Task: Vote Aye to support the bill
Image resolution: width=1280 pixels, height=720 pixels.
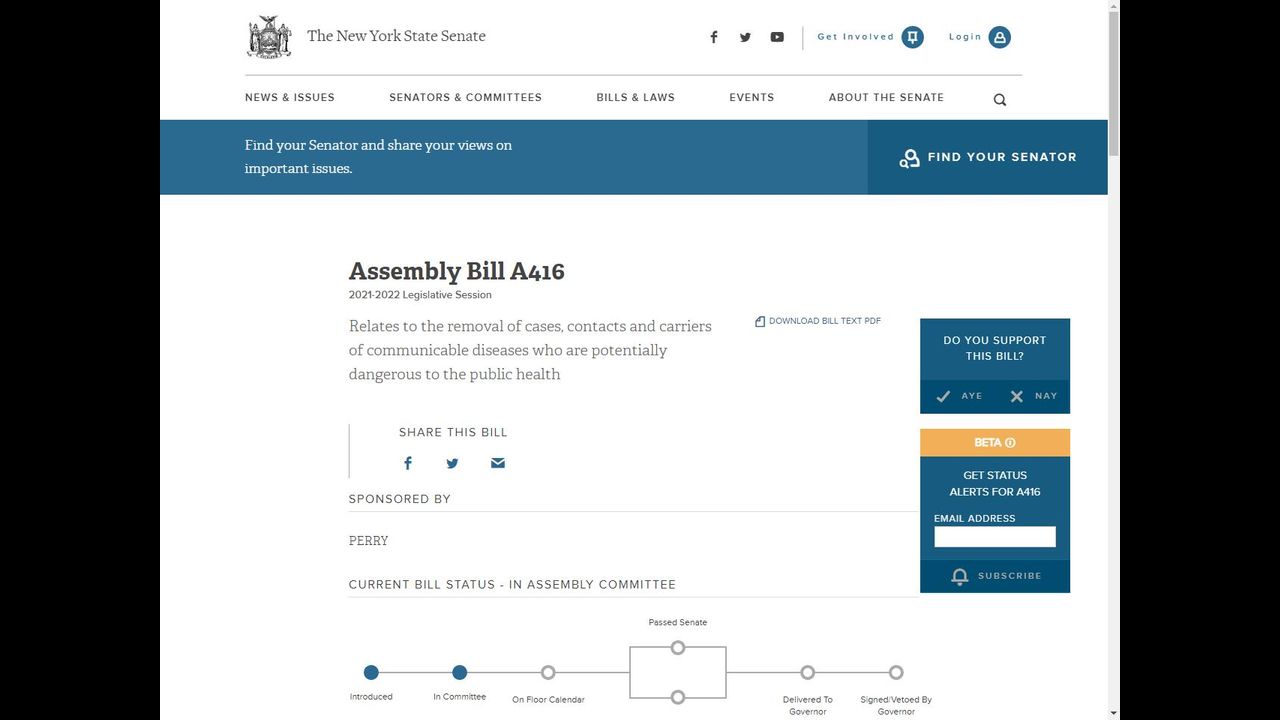Action: click(x=958, y=396)
